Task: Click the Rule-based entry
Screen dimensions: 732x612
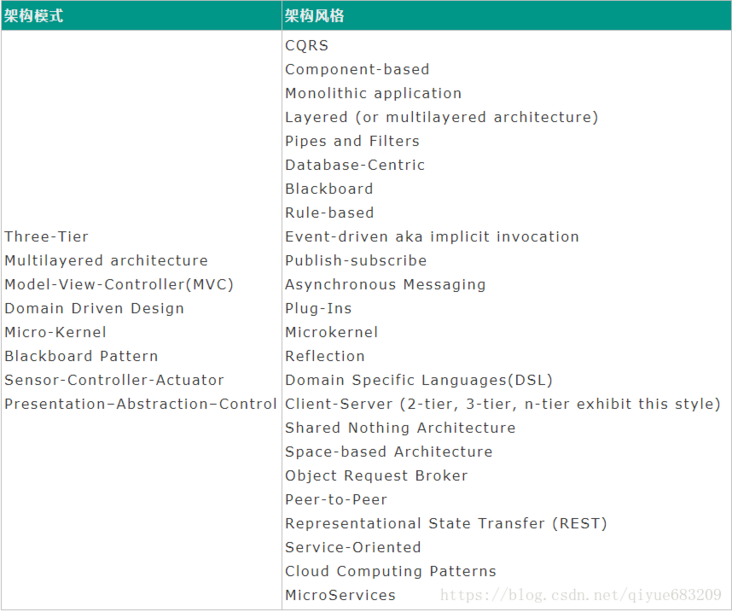Action: [329, 213]
